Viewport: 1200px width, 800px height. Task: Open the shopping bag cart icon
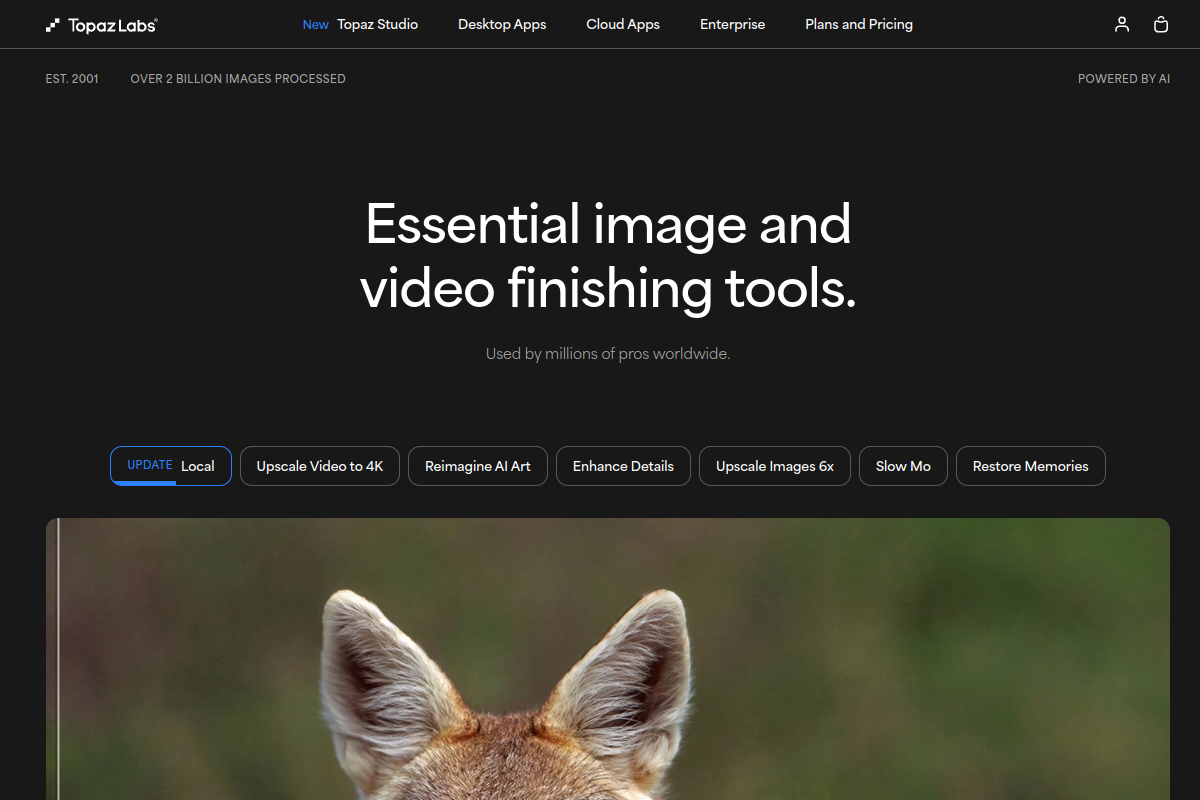point(1161,24)
